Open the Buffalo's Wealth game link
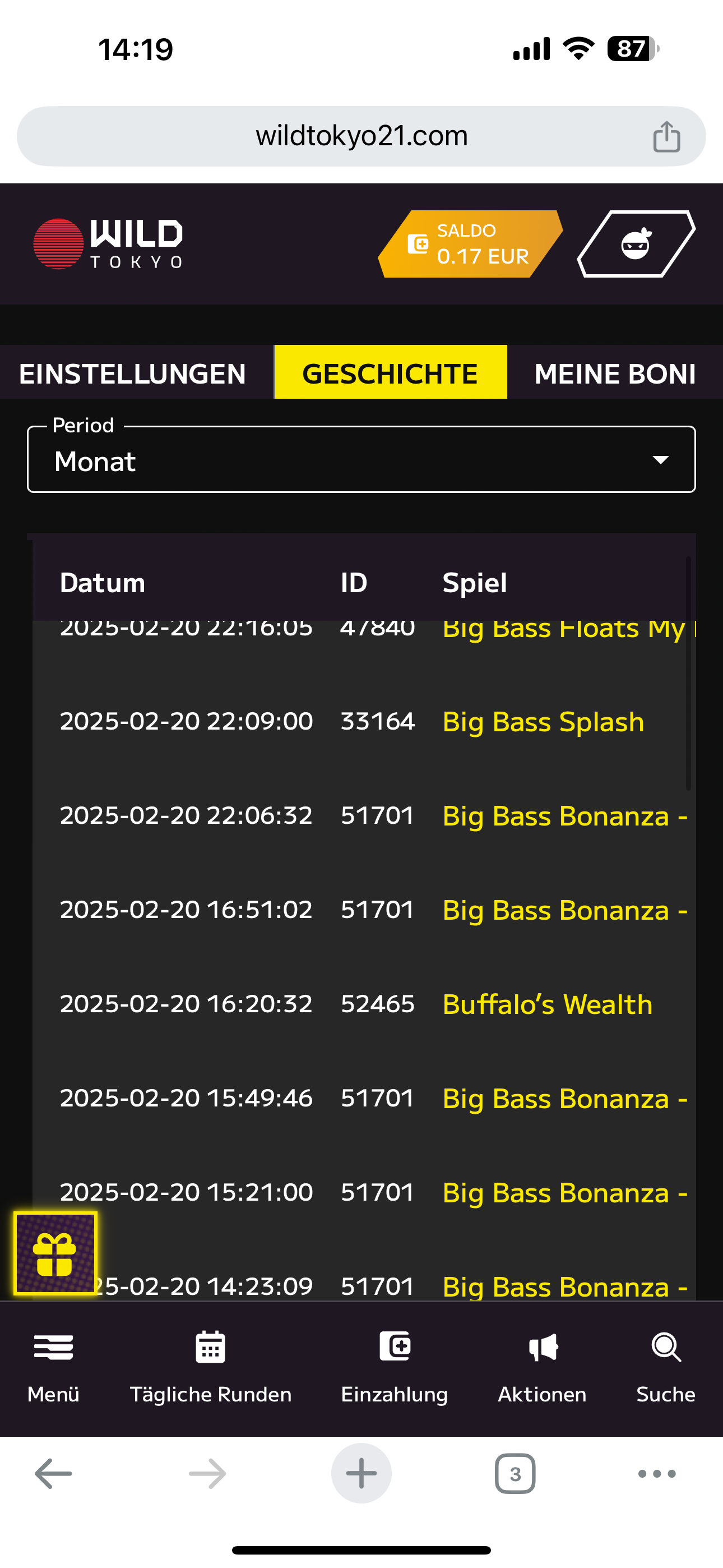The width and height of the screenshot is (723, 1568). coord(547,1004)
